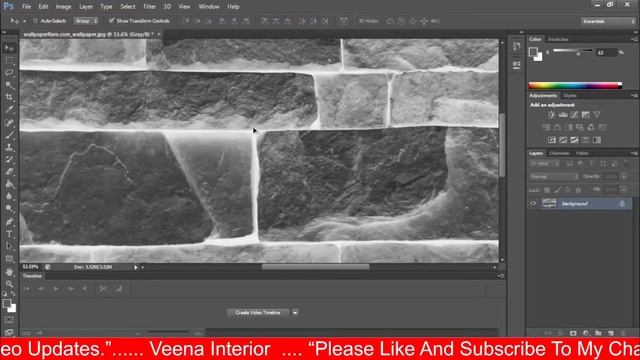Open the layer filter Kind dropdown

coord(544,164)
